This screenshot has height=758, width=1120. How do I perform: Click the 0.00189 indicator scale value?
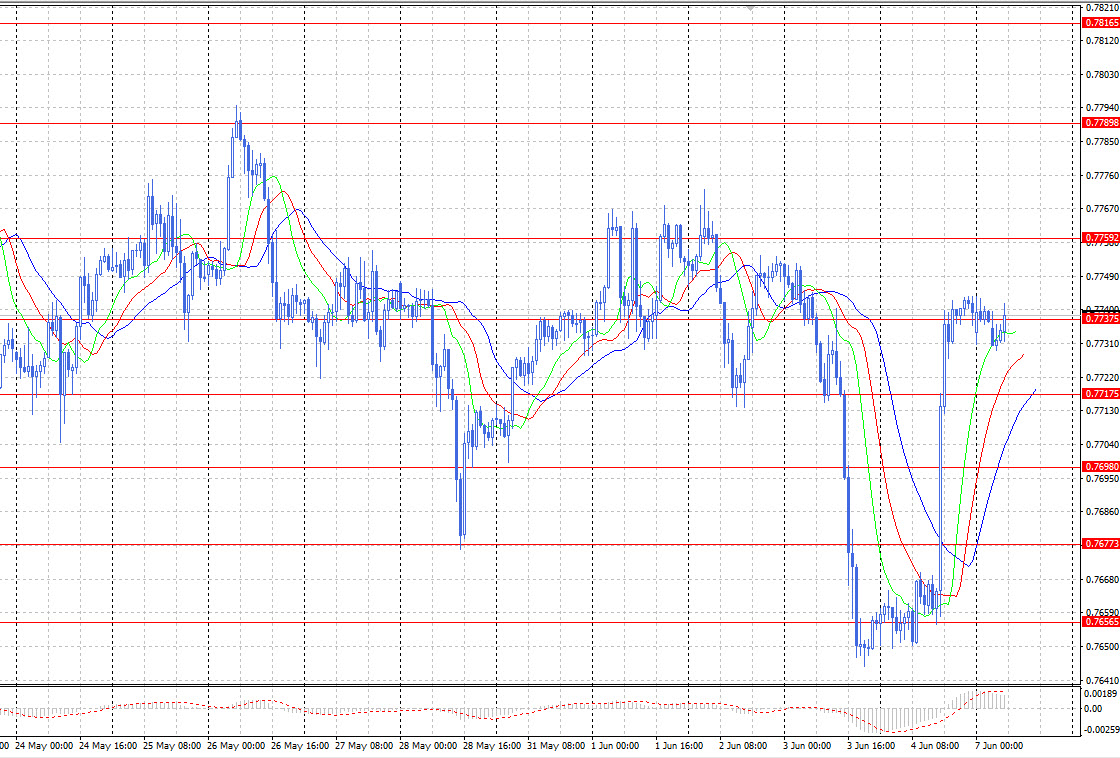1101,694
